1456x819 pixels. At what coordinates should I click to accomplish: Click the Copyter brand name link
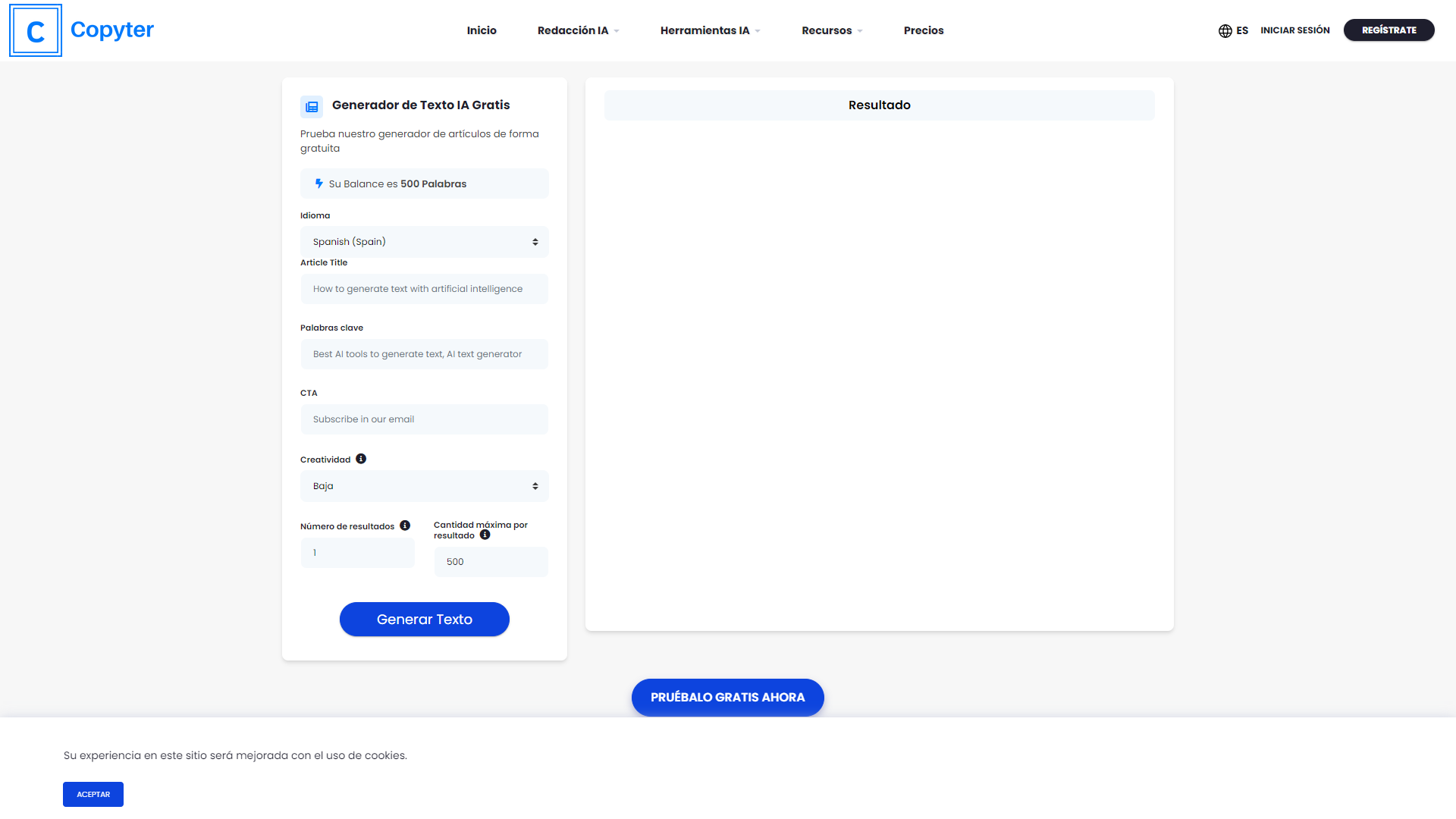coord(112,30)
